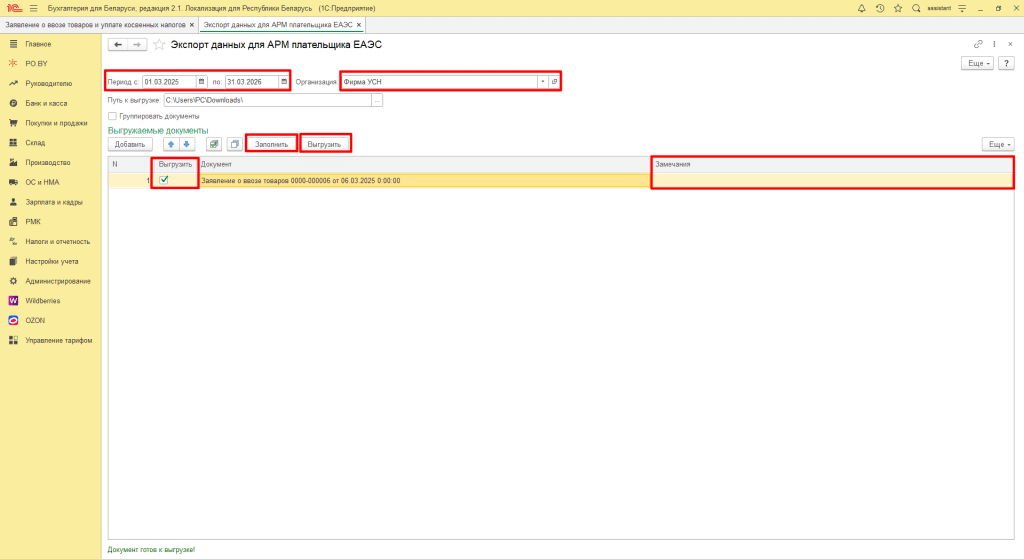Image resolution: width=1024 pixels, height=559 pixels.
Task: Browse for the export path folder
Action: click(377, 101)
